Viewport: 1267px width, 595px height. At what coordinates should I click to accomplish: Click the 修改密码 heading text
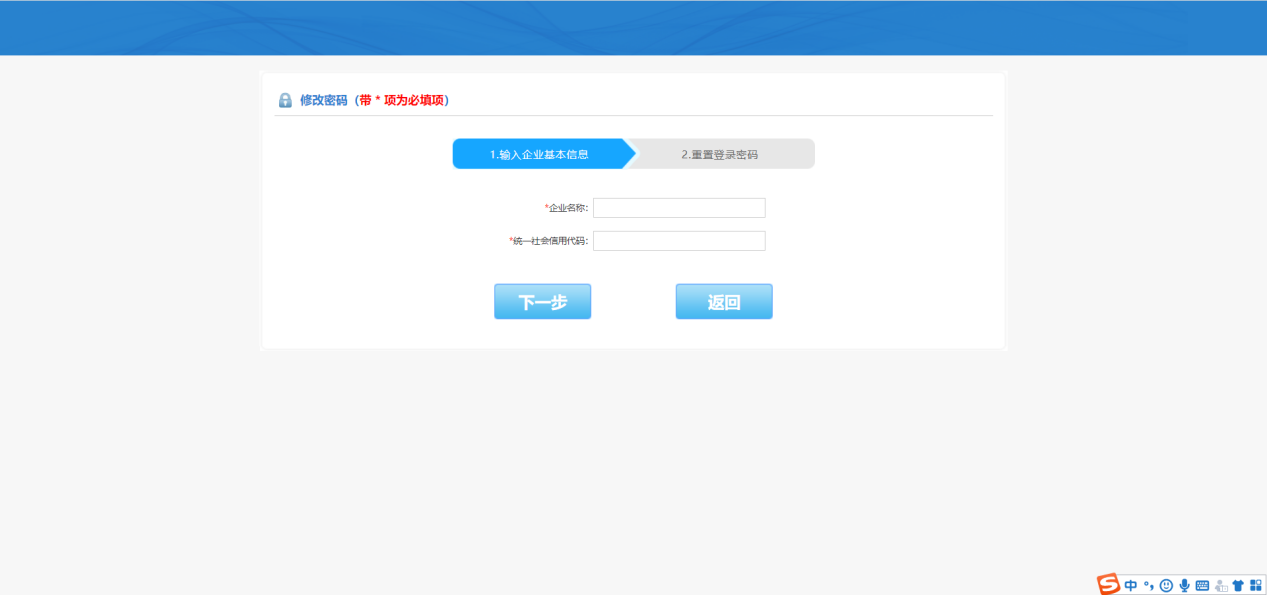coord(323,100)
